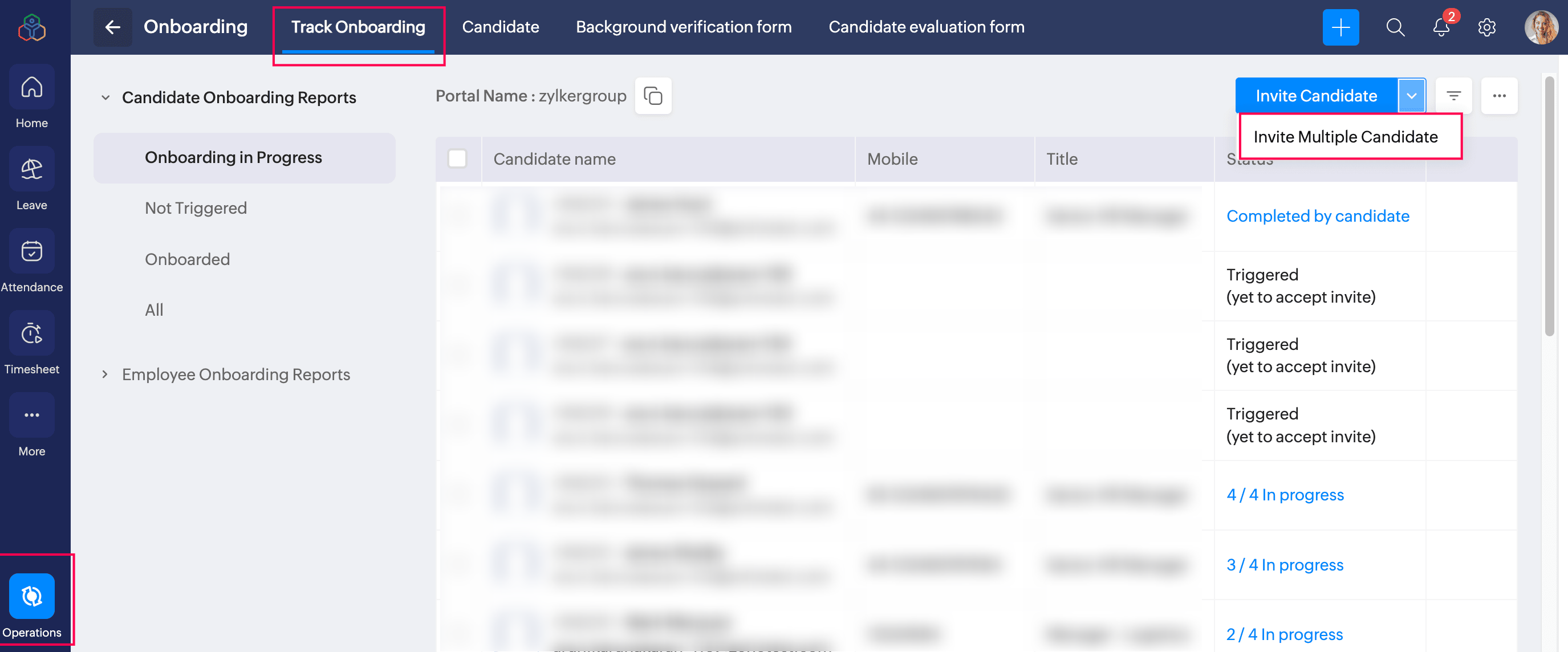Open the notifications bell
The width and height of the screenshot is (1568, 652).
coord(1440,27)
